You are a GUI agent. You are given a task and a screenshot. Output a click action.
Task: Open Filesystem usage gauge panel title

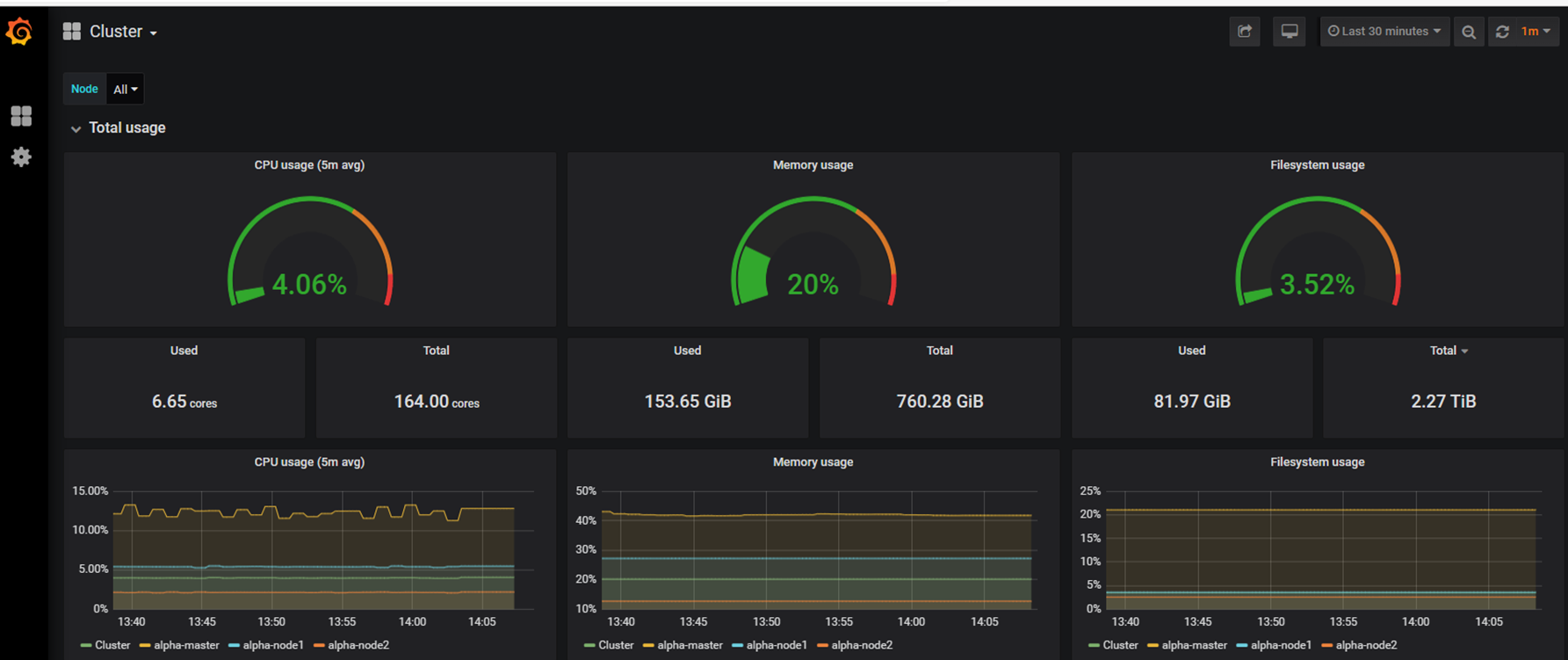(x=1317, y=165)
